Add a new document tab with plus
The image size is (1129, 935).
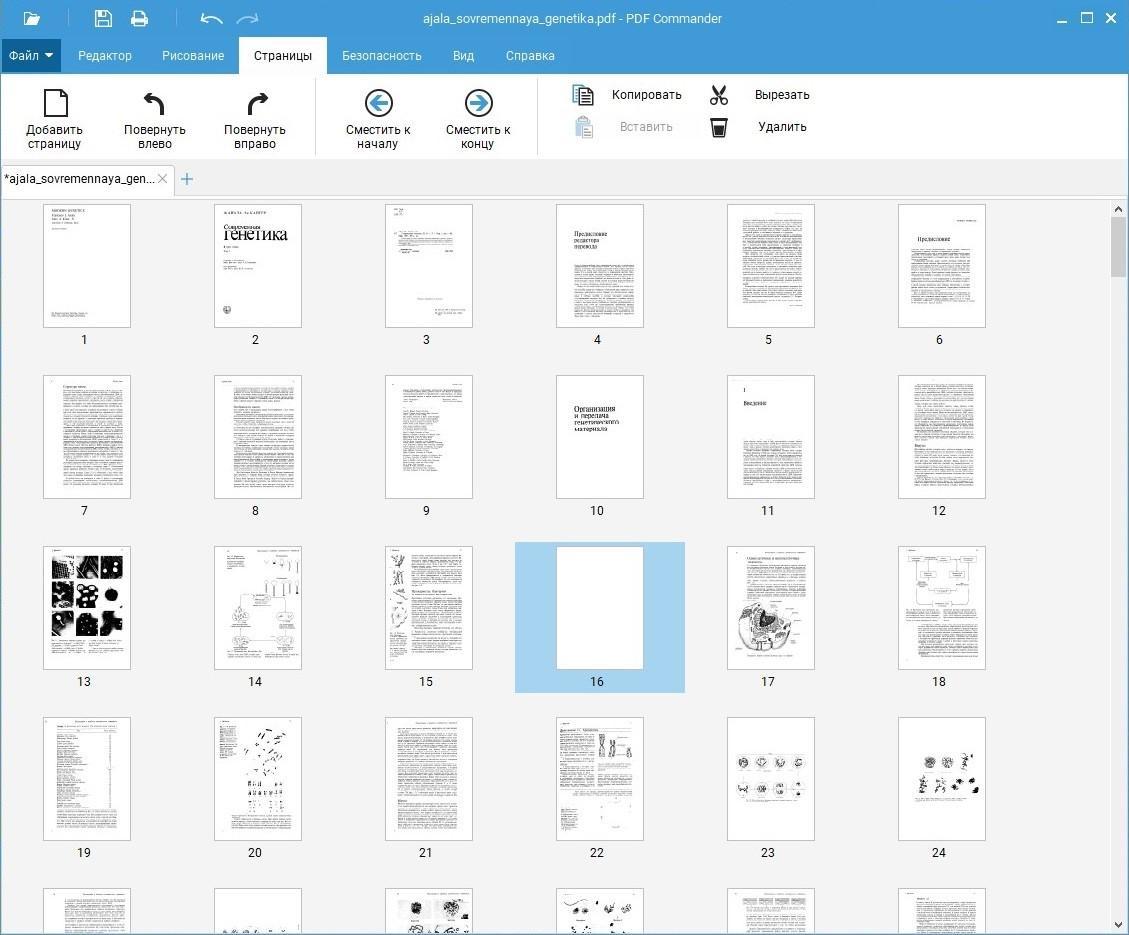pyautogui.click(x=186, y=179)
